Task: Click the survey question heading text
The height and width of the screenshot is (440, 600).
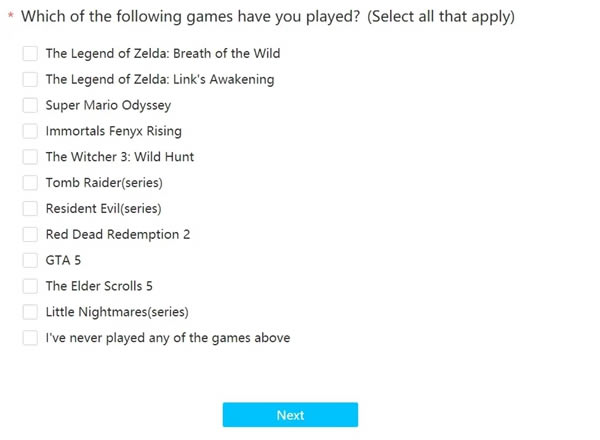Action: [267, 16]
